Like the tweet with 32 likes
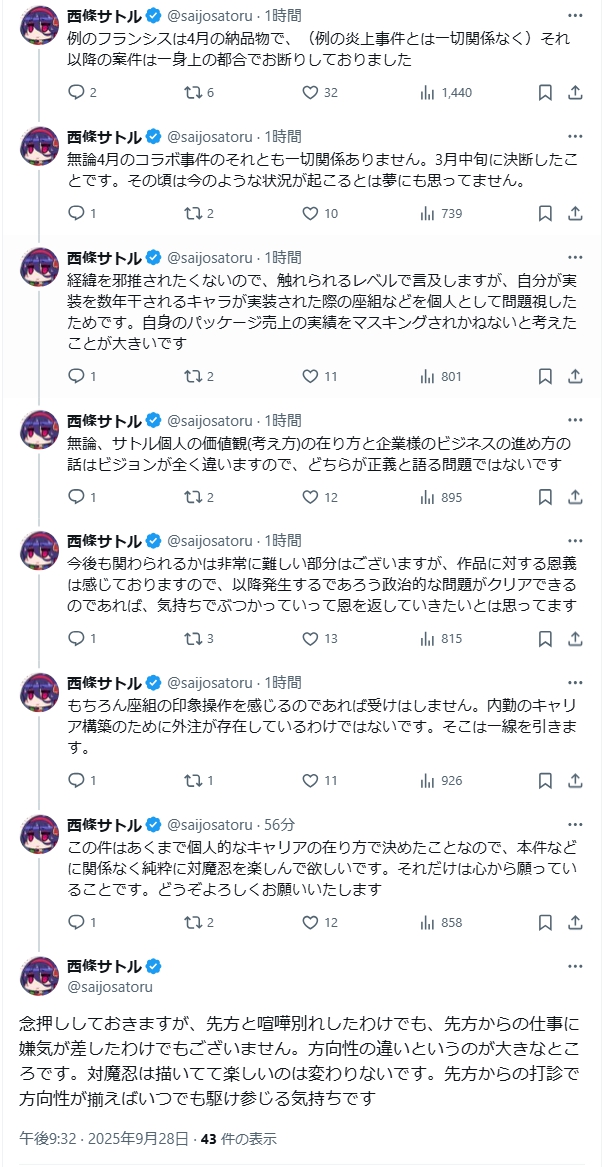 (x=310, y=93)
